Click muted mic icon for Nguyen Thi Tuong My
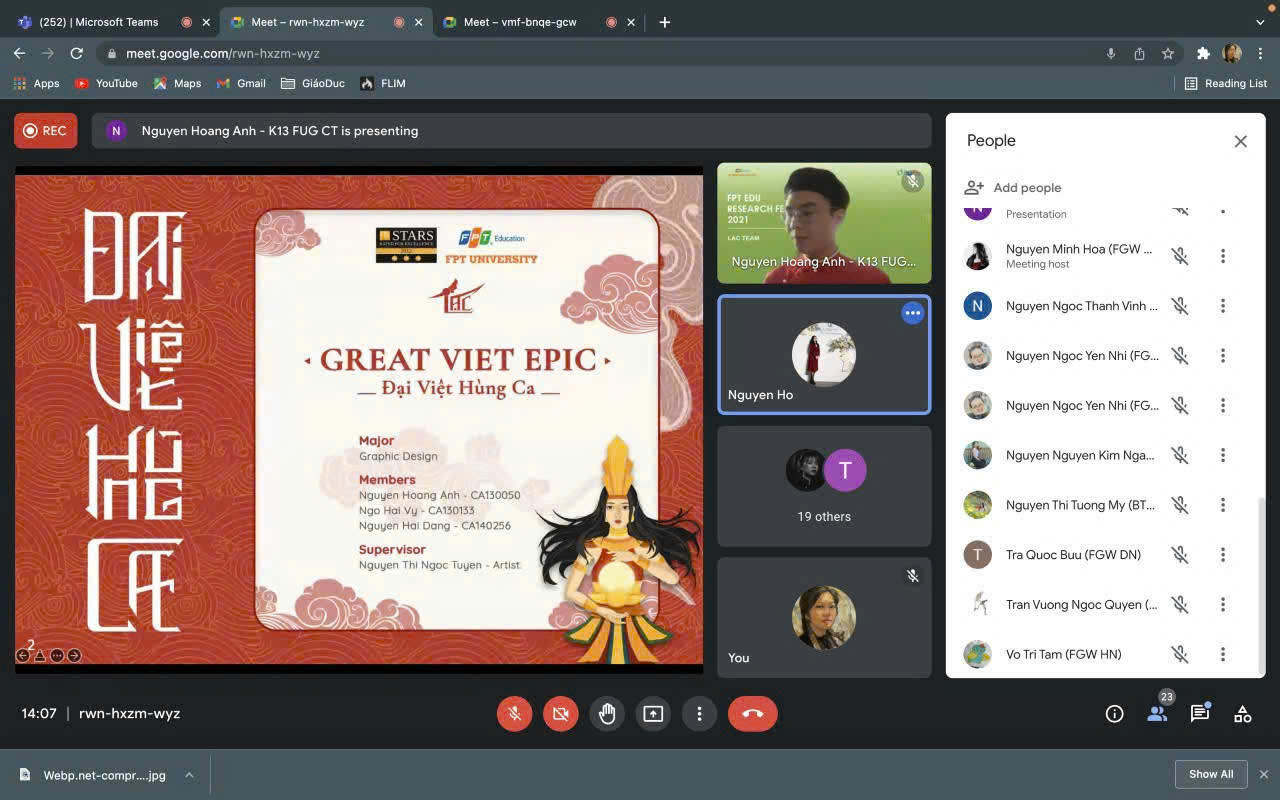Screen dimensions: 1280x800 (1180, 505)
